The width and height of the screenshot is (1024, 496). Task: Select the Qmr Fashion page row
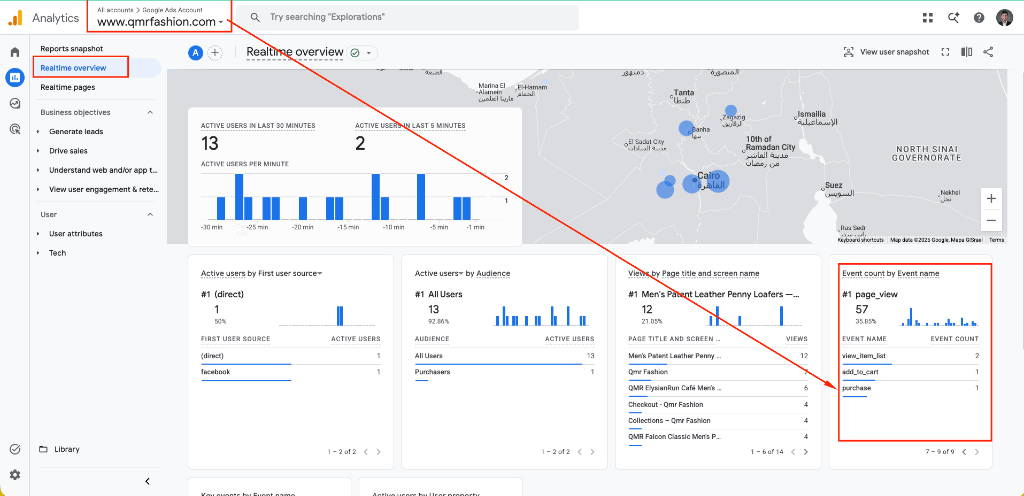click(718, 373)
